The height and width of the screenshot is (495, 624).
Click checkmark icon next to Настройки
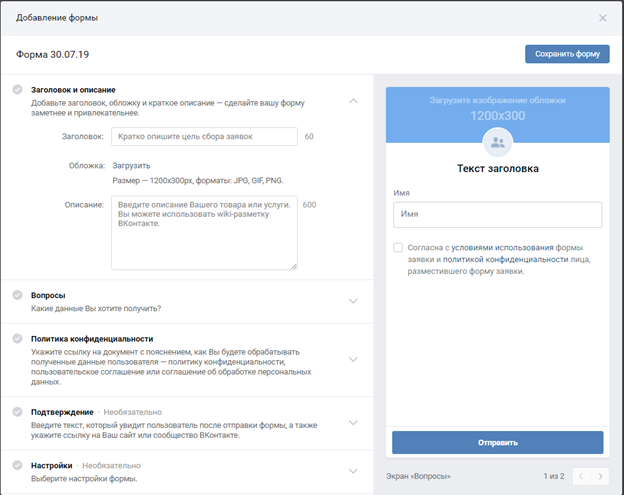18,465
